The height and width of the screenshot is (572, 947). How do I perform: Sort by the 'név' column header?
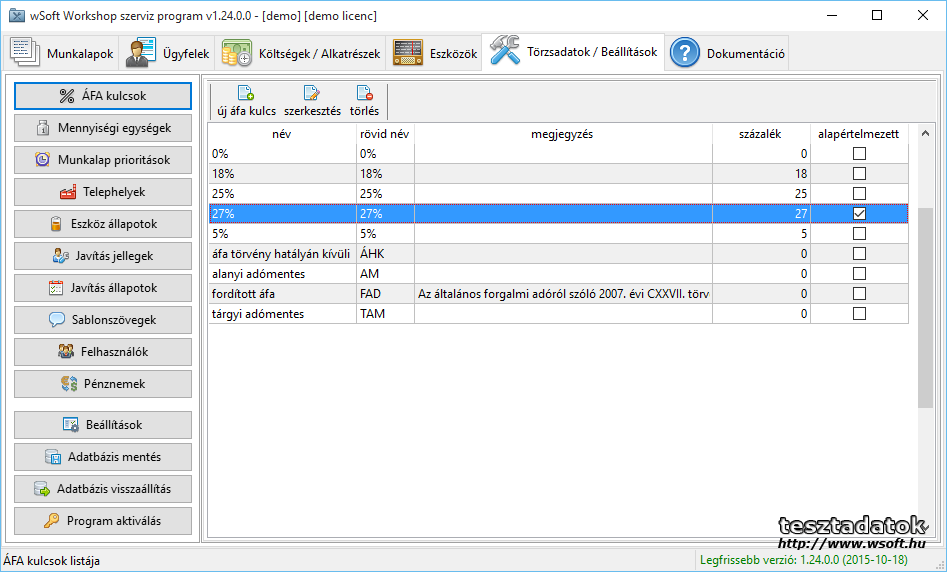click(x=281, y=134)
